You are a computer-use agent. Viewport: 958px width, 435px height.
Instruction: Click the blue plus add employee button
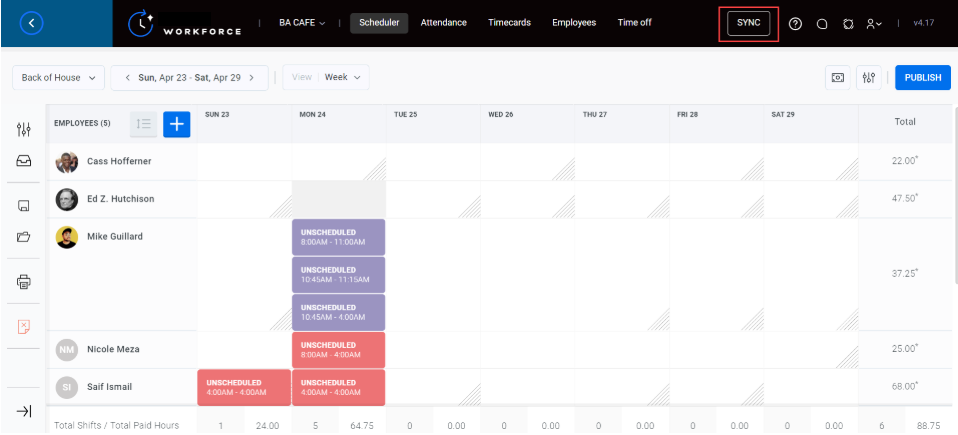tap(177, 124)
